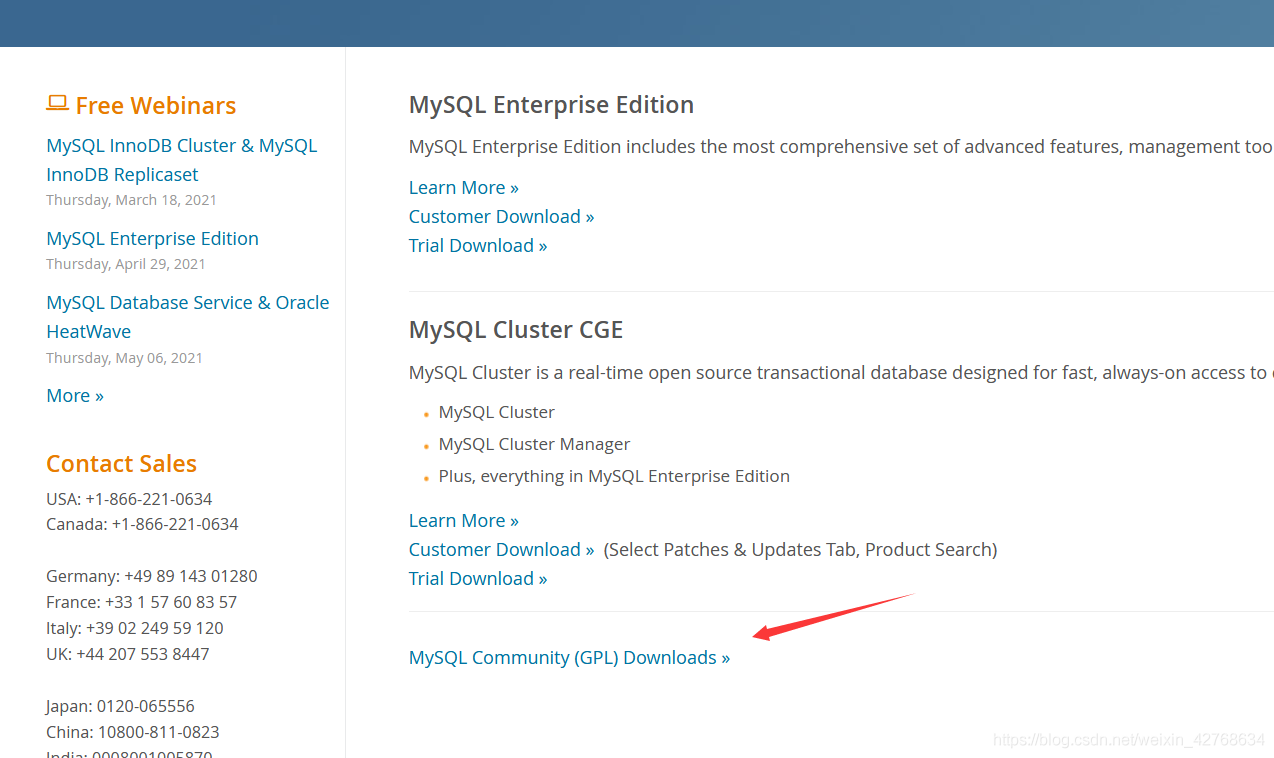Screen dimensions: 1274x758
Task: Click the MySQL Enterprise Edition section heading
Action: tap(551, 104)
